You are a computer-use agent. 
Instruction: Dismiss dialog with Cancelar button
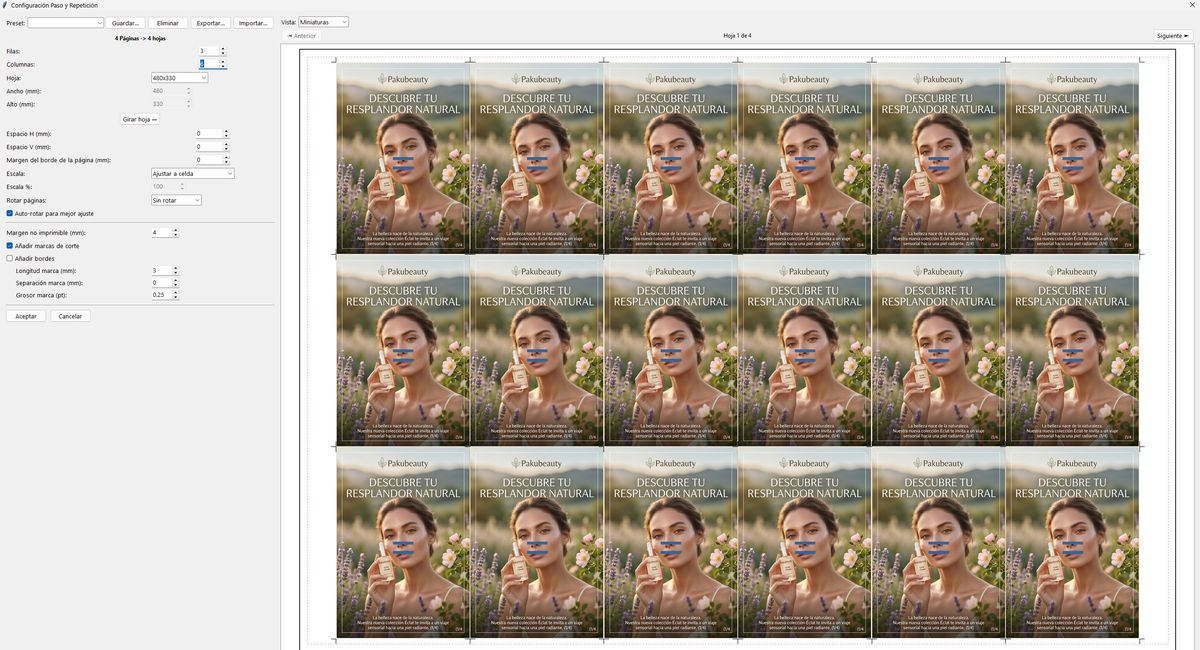coord(70,316)
